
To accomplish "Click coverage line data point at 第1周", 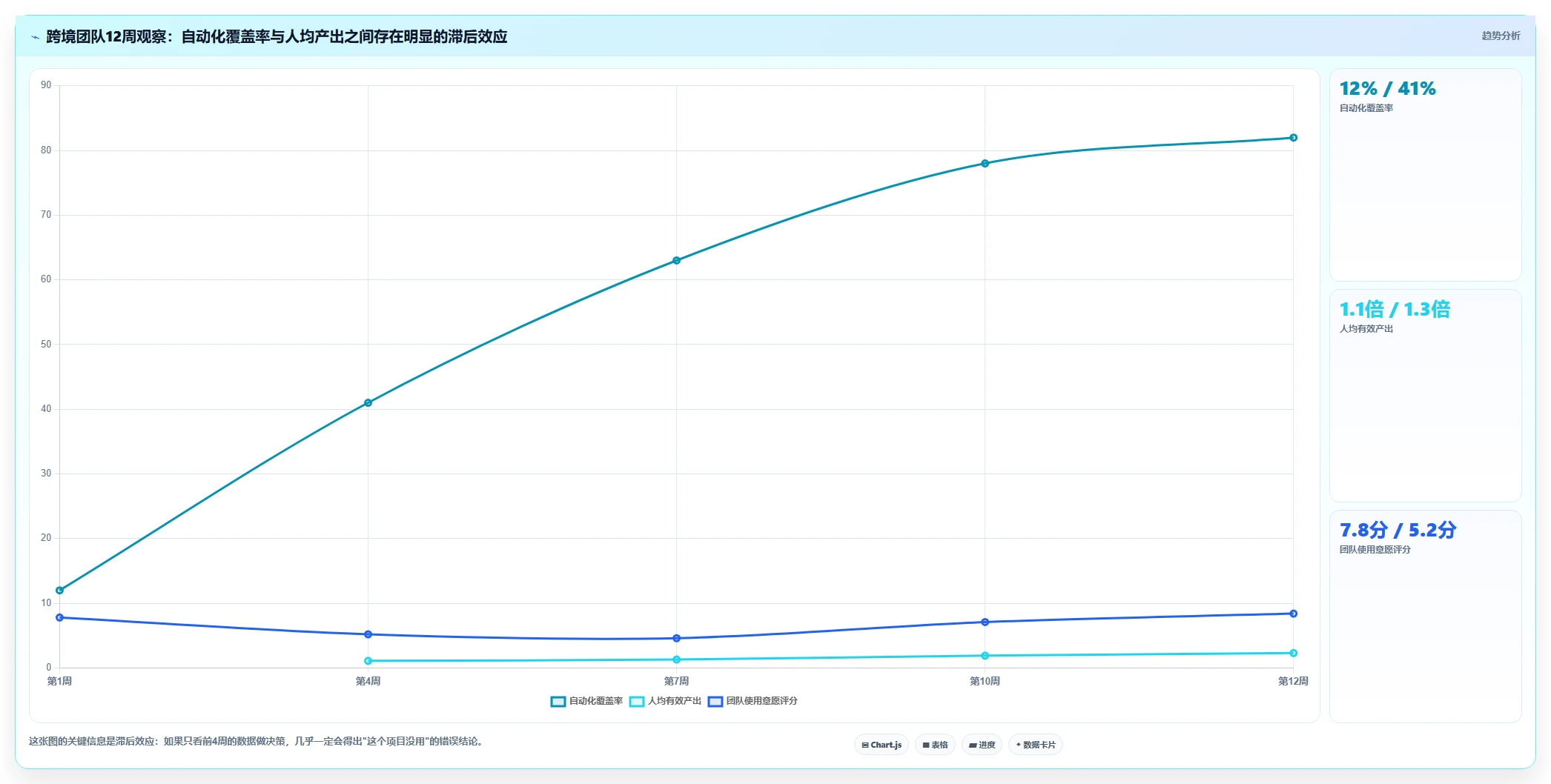I will pos(60,591).
